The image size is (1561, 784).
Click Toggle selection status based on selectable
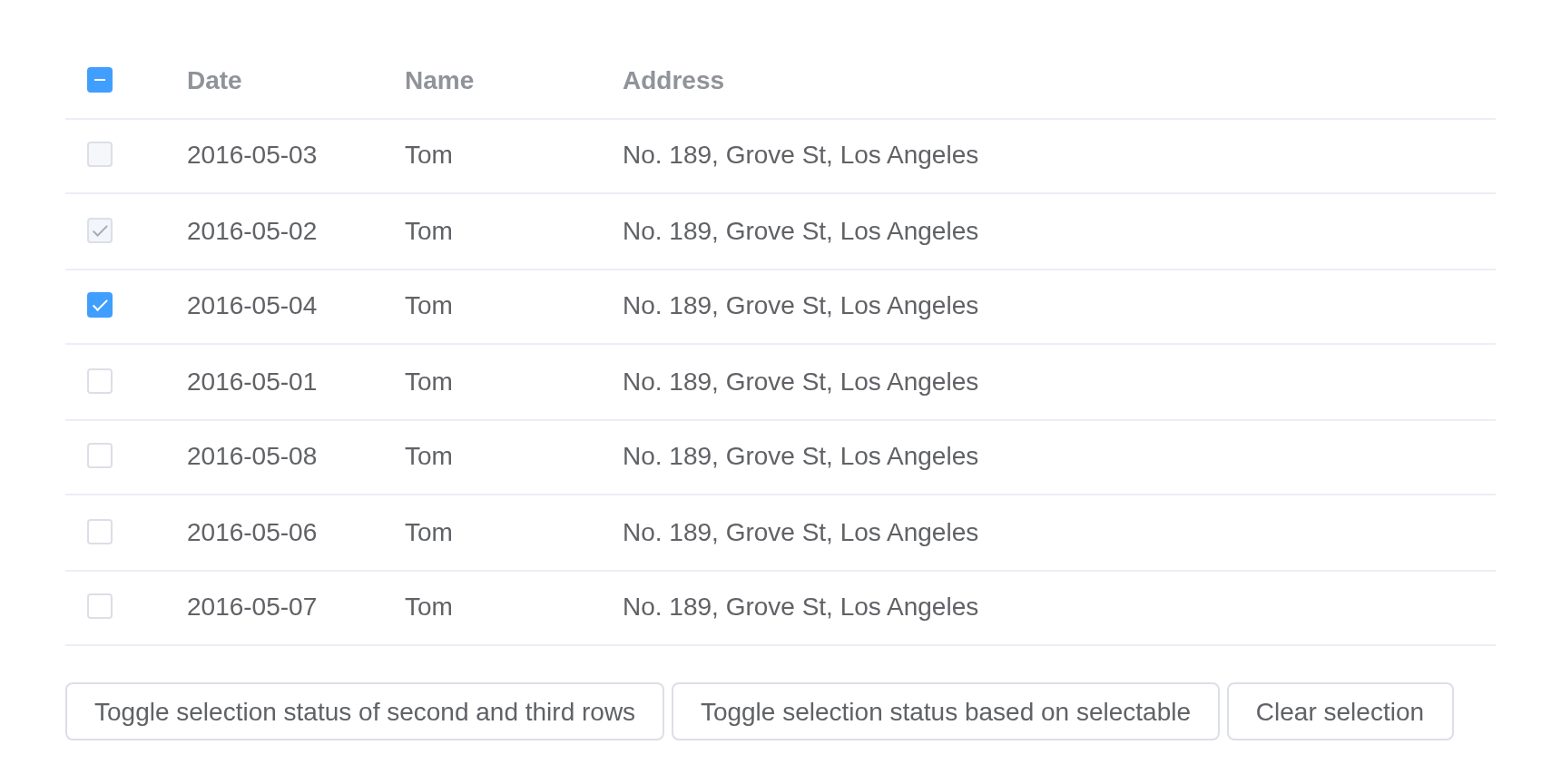946,711
